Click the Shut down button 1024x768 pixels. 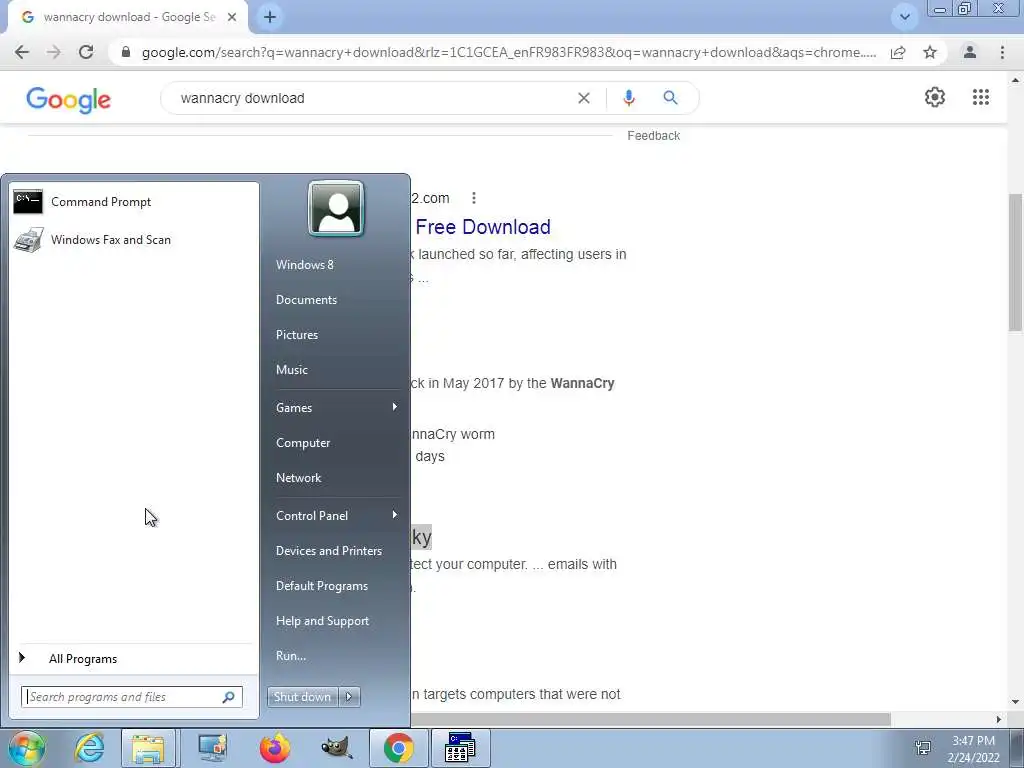(x=302, y=697)
